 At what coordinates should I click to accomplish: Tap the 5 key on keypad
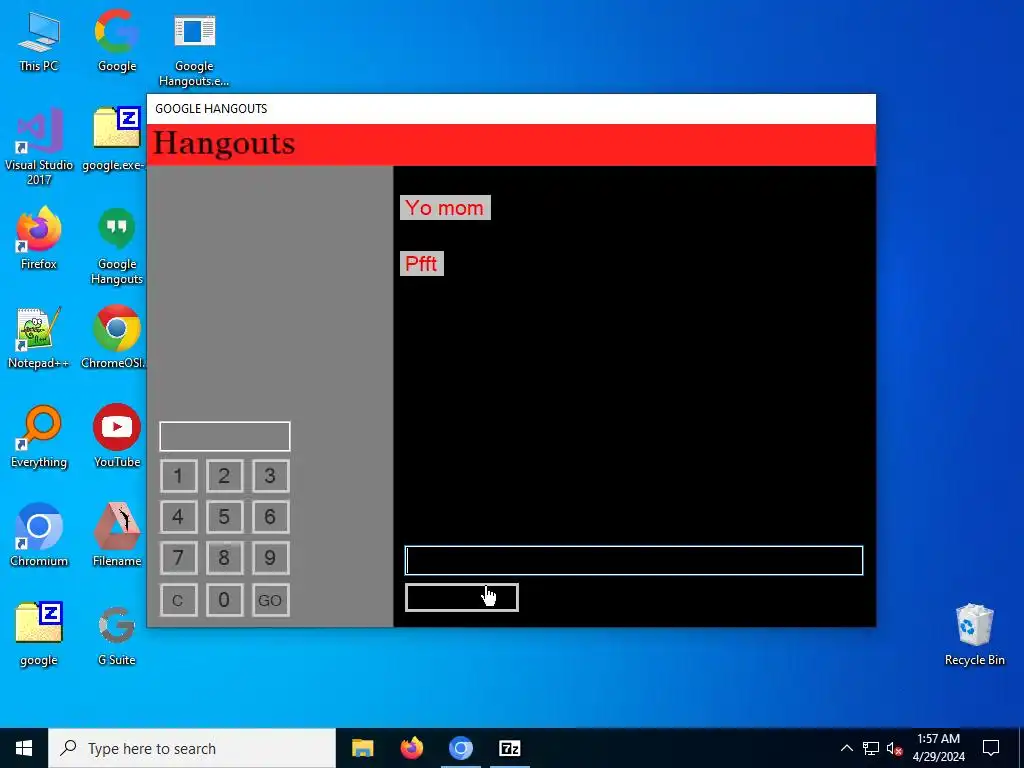pos(224,517)
